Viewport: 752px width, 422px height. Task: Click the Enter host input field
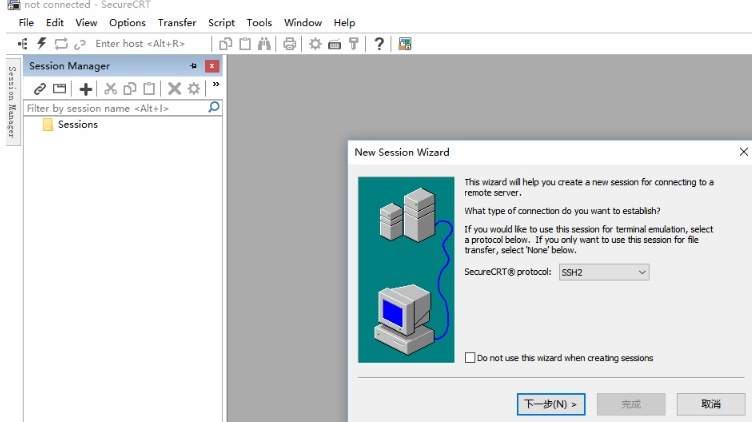click(150, 44)
